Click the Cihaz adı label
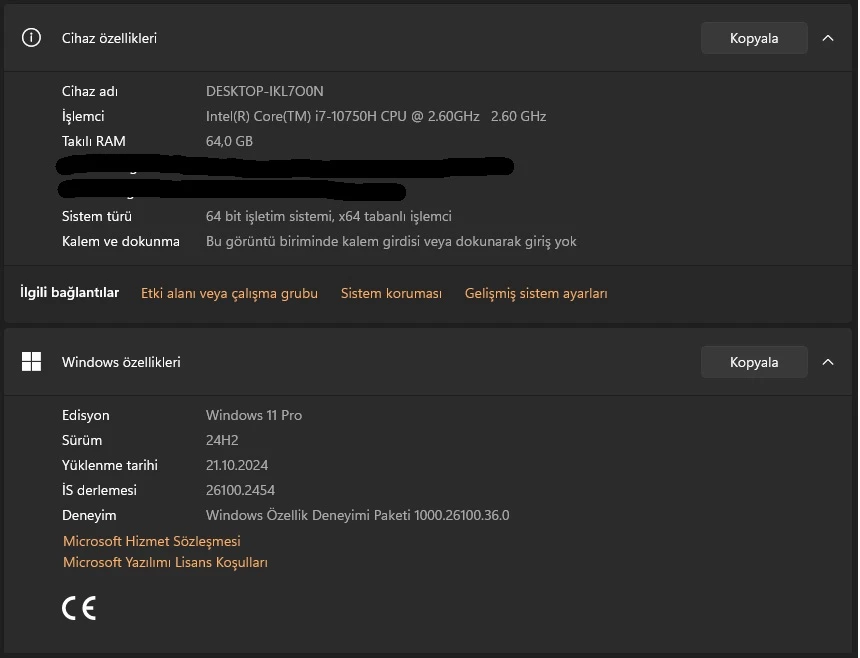This screenshot has height=658, width=860. [x=89, y=92]
